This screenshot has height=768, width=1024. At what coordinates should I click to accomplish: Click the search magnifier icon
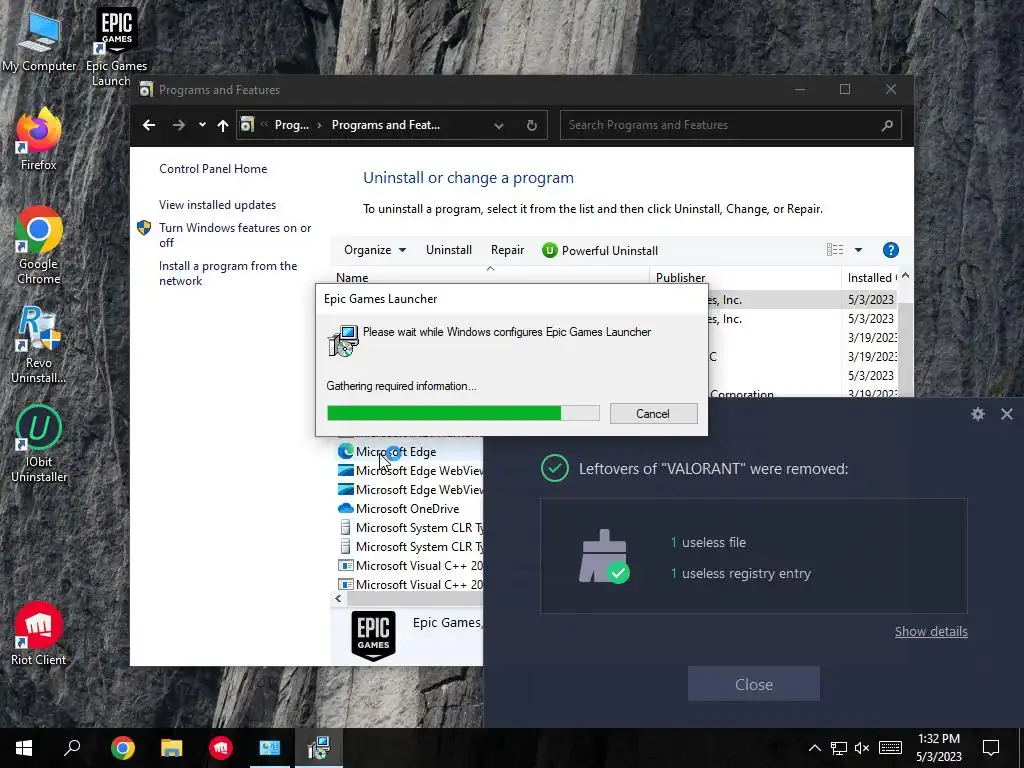click(887, 125)
